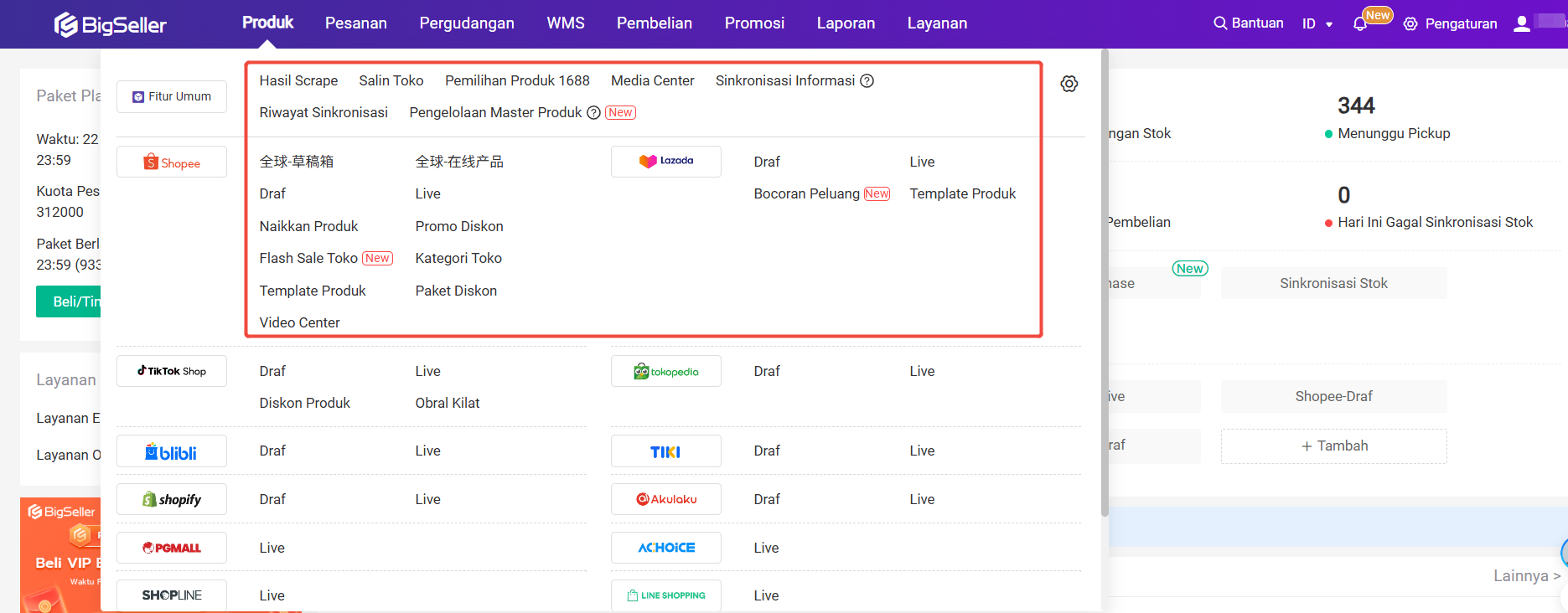The width and height of the screenshot is (1568, 613).
Task: Expand Lainnya to see more
Action: [x=1526, y=576]
